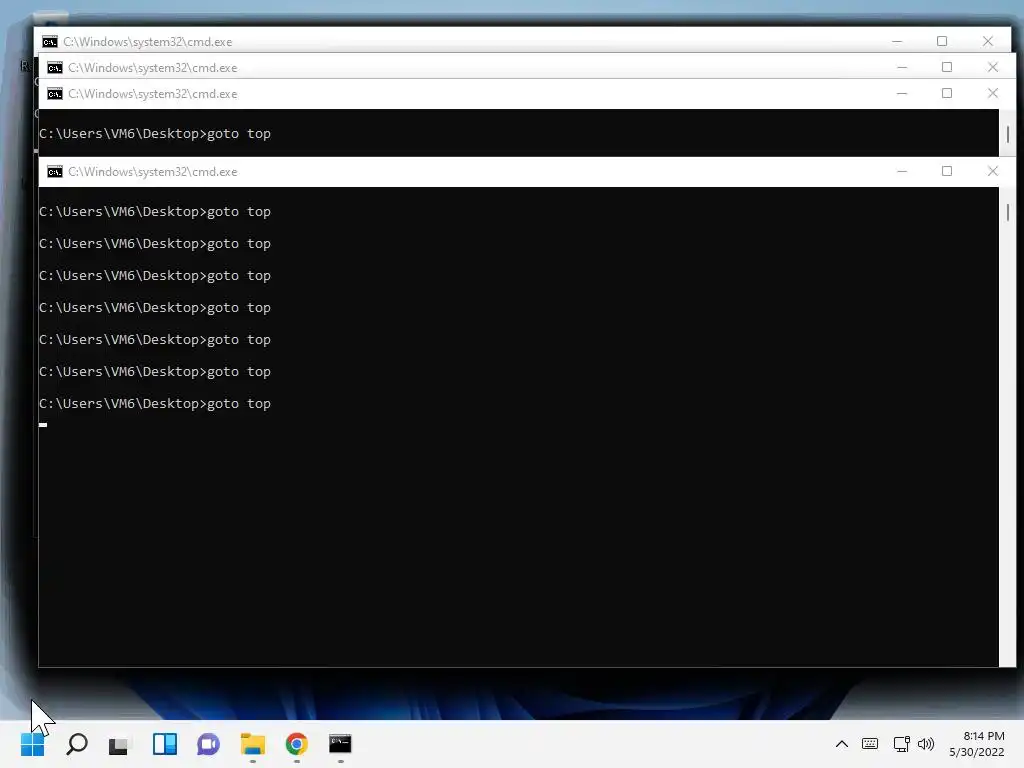
Task: Click the cmd icon of the rearmost window's title bar
Action: click(50, 42)
